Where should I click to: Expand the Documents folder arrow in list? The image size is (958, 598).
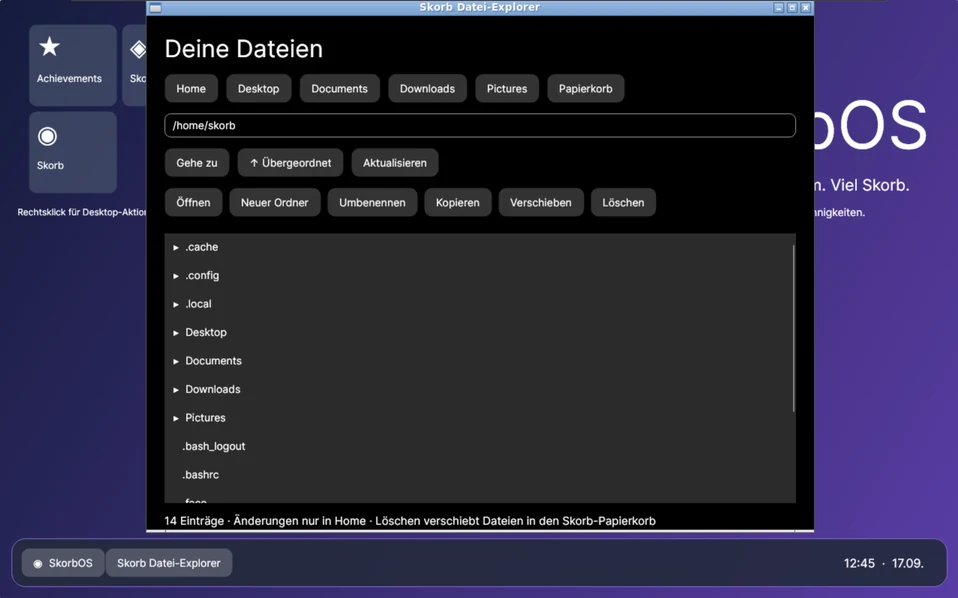point(175,361)
